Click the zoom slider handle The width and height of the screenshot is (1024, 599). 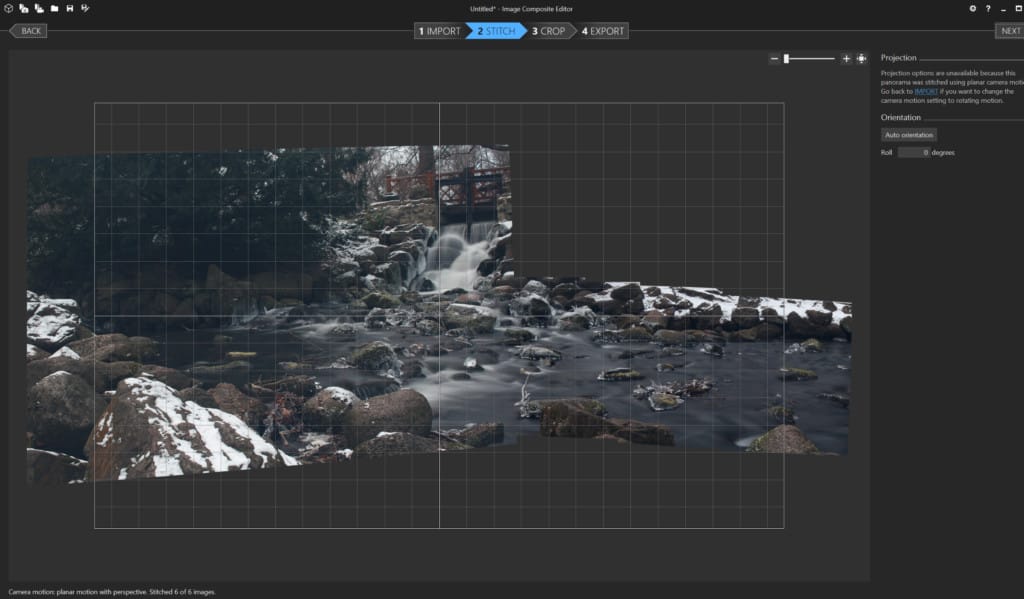[x=786, y=59]
